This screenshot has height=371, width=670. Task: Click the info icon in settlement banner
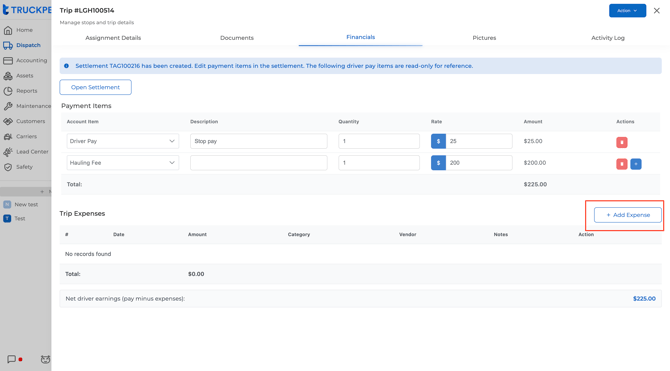click(x=66, y=66)
